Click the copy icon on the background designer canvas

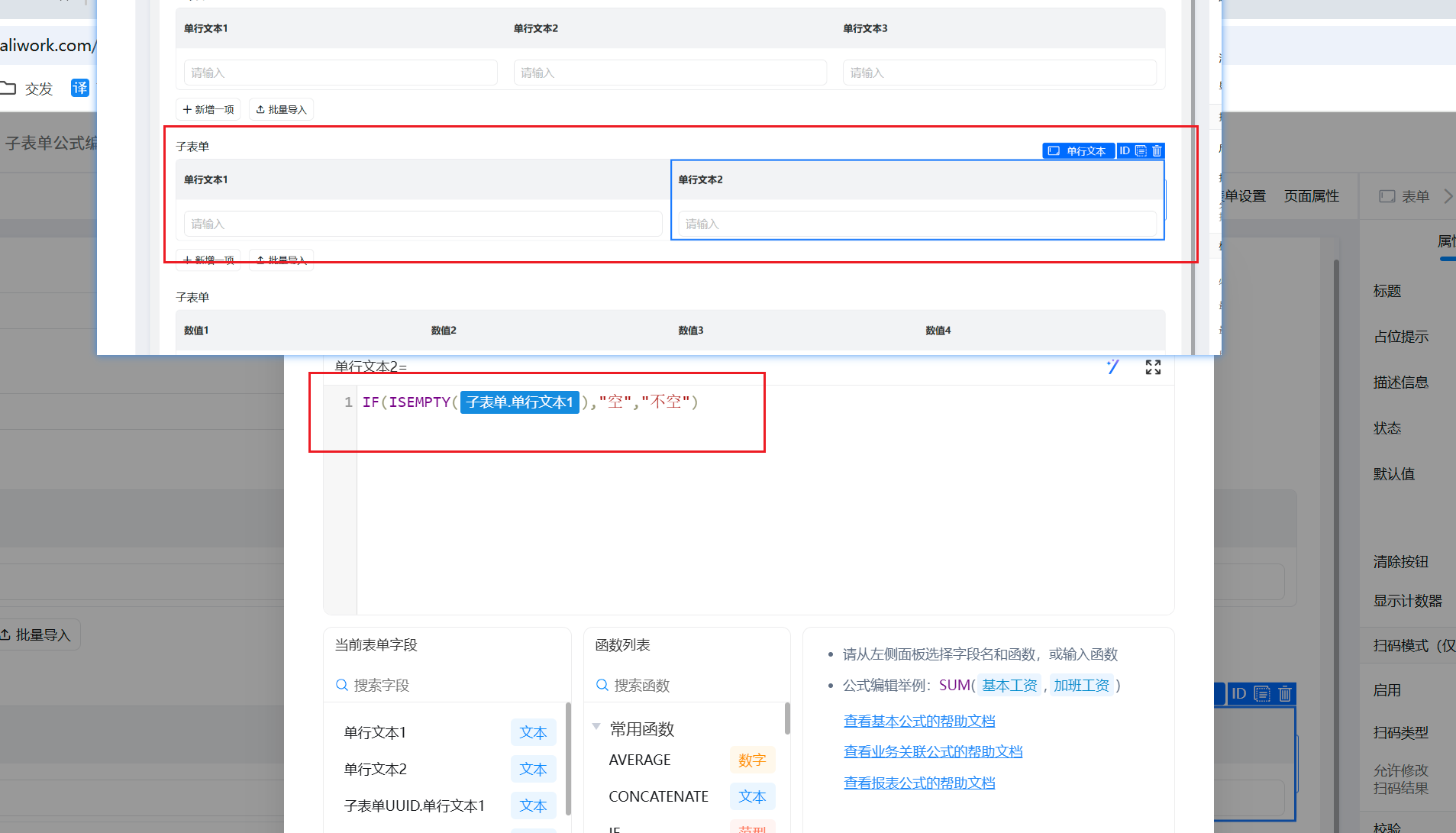pyautogui.click(x=1262, y=693)
